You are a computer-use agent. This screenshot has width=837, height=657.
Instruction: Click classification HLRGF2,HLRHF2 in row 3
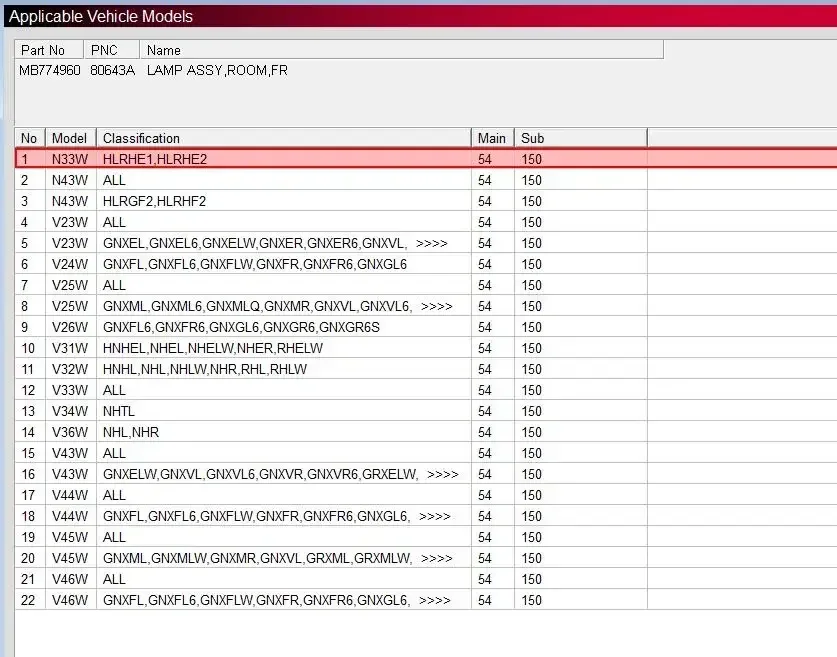154,201
